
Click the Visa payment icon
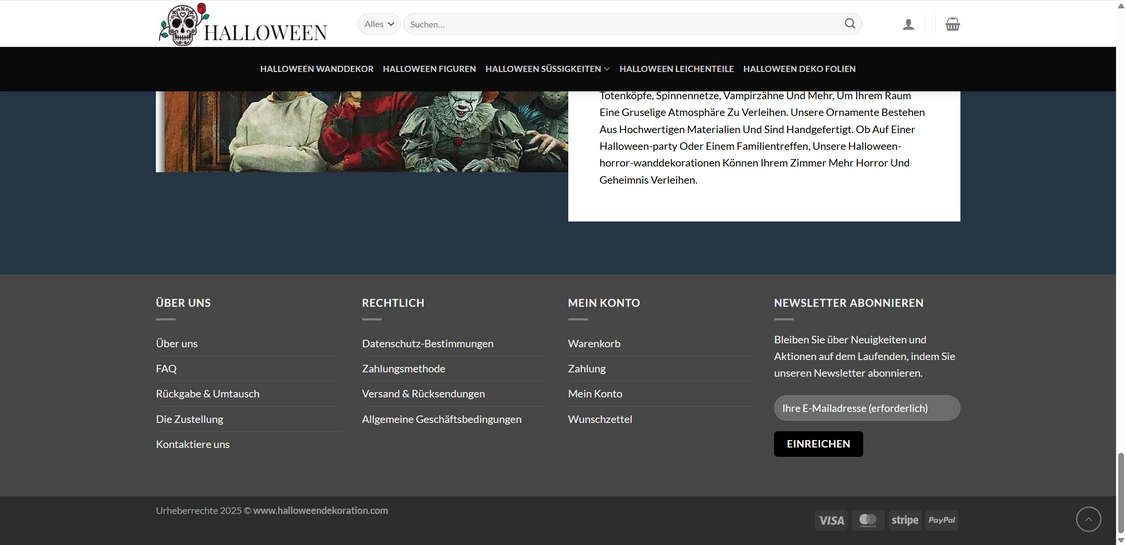tap(832, 521)
